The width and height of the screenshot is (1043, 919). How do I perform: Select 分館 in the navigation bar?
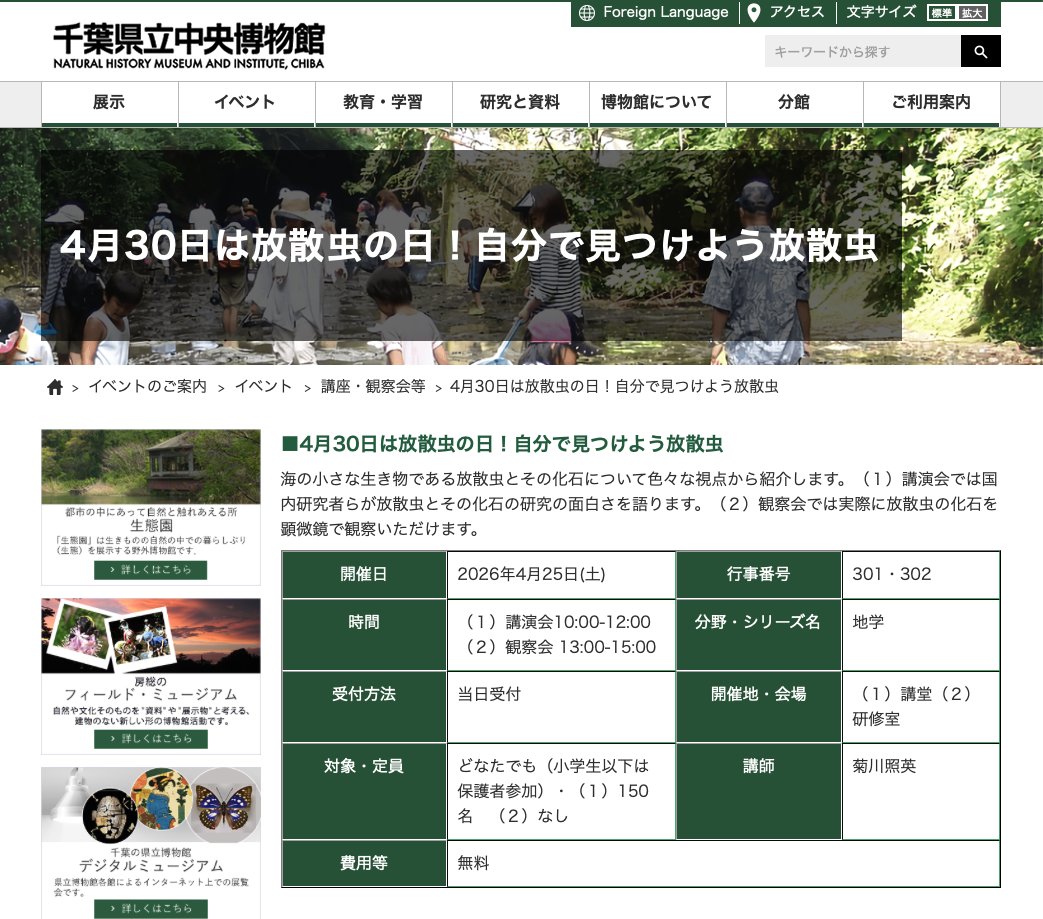[794, 102]
